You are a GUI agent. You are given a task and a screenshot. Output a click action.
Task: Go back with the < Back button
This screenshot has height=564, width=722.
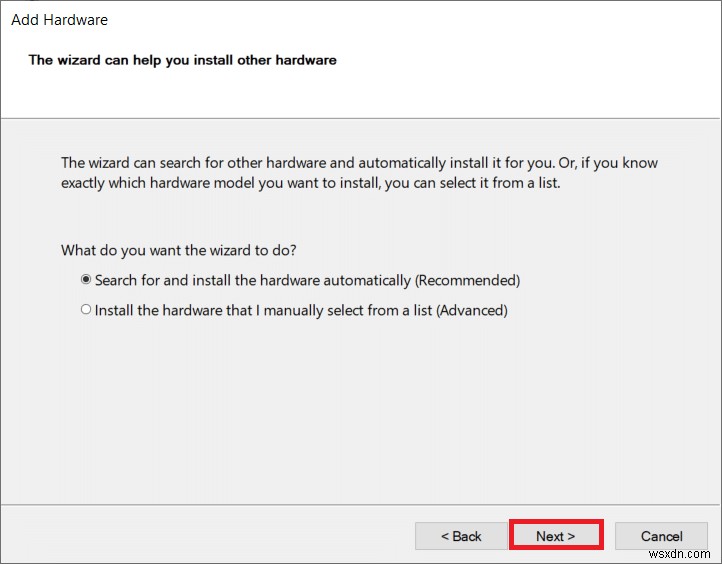click(x=461, y=536)
